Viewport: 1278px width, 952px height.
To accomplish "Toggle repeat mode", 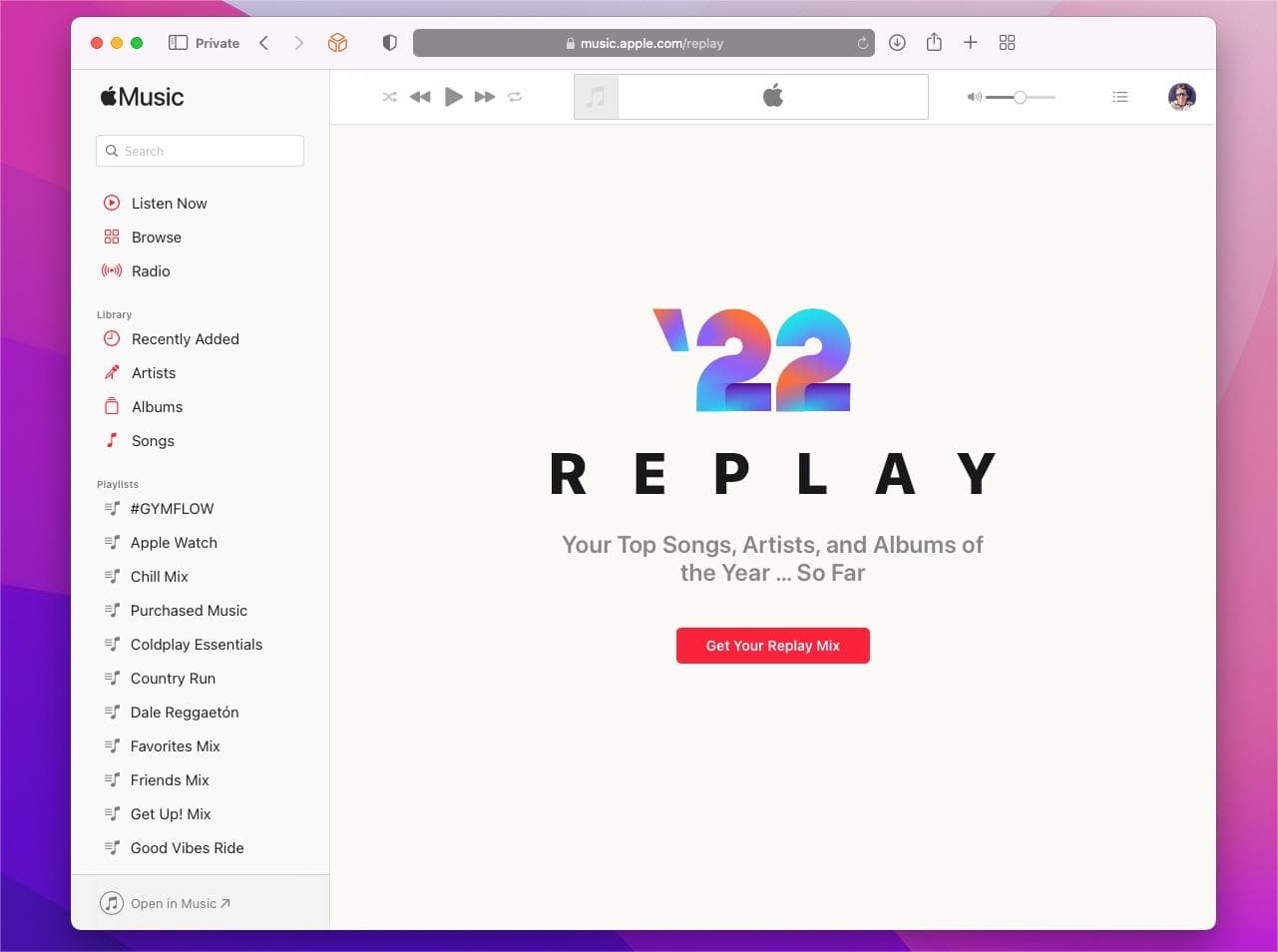I will (515, 97).
